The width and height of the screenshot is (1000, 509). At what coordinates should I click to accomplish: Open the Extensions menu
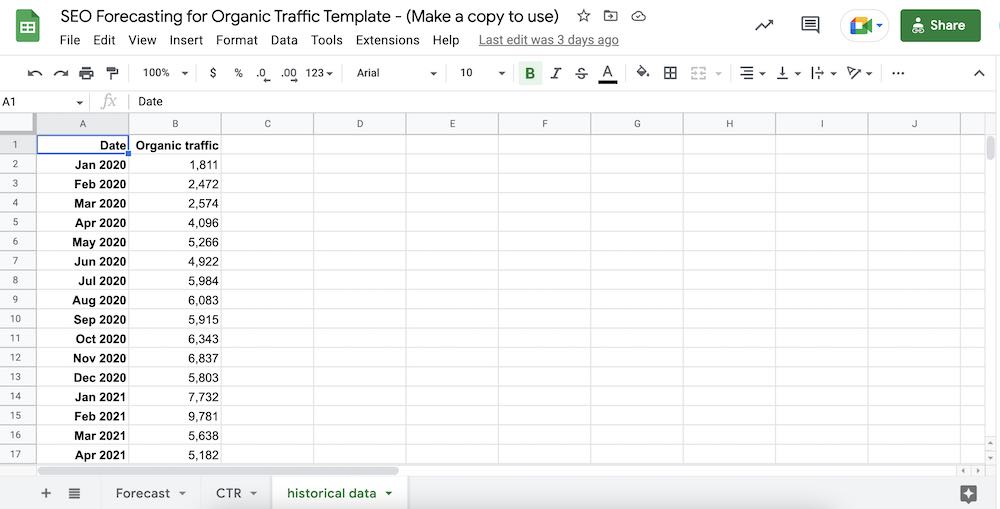388,40
